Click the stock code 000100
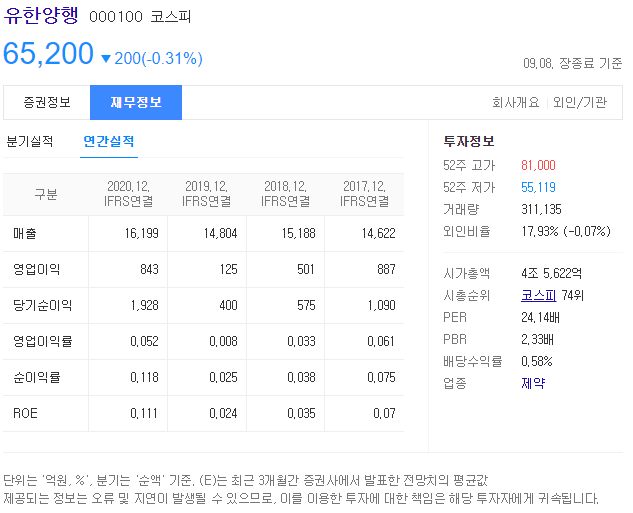This screenshot has width=633, height=513. click(116, 17)
